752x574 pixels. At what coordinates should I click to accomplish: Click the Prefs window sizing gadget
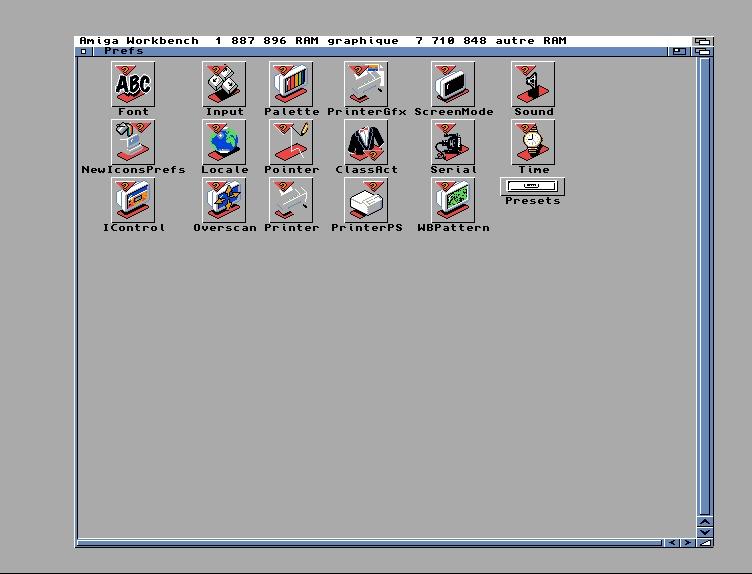(x=705, y=543)
